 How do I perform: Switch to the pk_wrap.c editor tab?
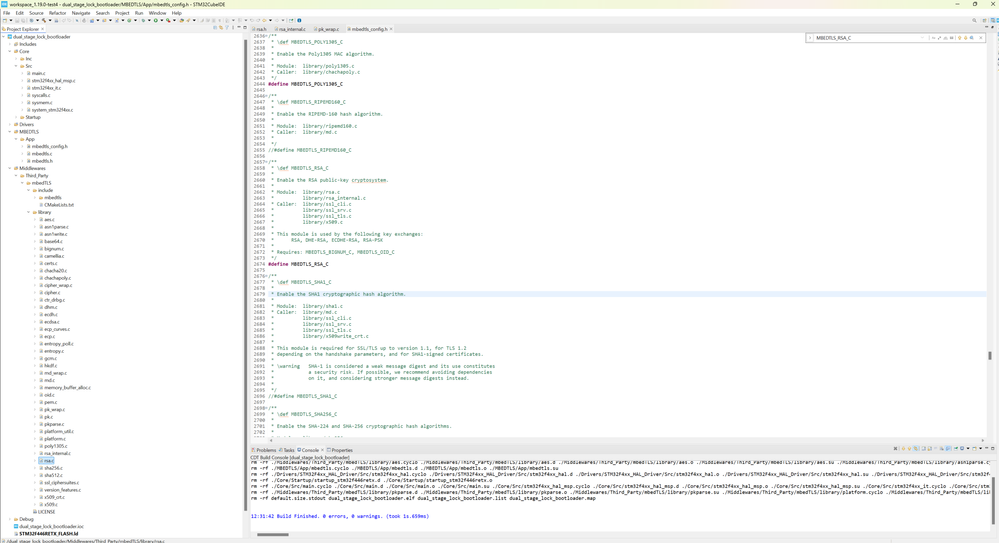pos(328,29)
